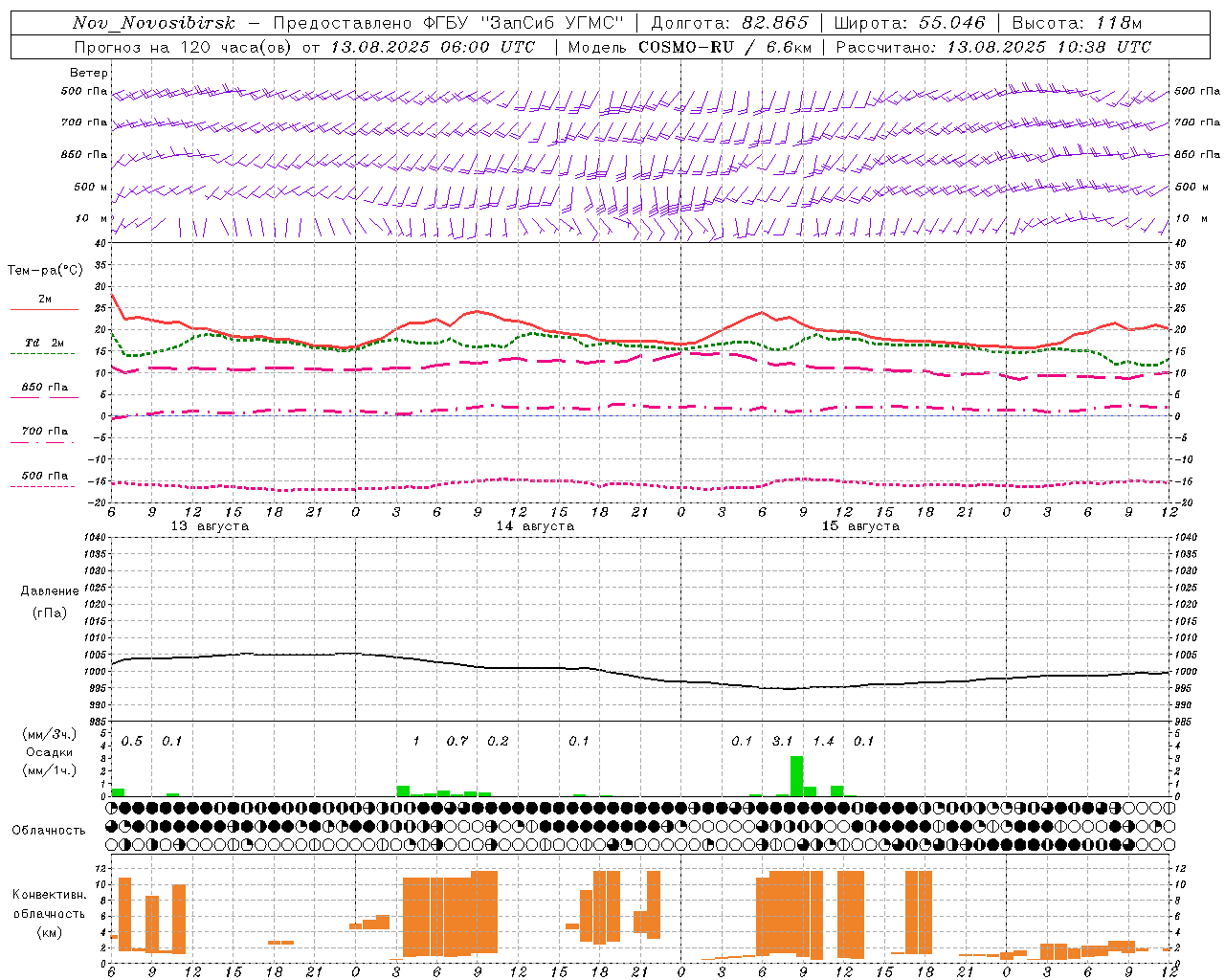The height and width of the screenshot is (980, 1225).
Task: Click the "Облачность" cloud cover label
Action: (x=49, y=830)
